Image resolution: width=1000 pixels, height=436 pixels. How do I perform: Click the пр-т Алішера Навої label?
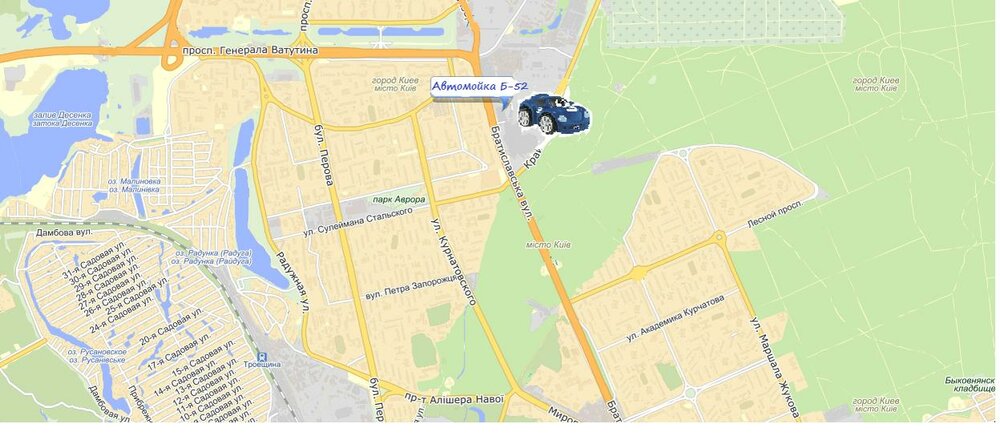tap(453, 398)
